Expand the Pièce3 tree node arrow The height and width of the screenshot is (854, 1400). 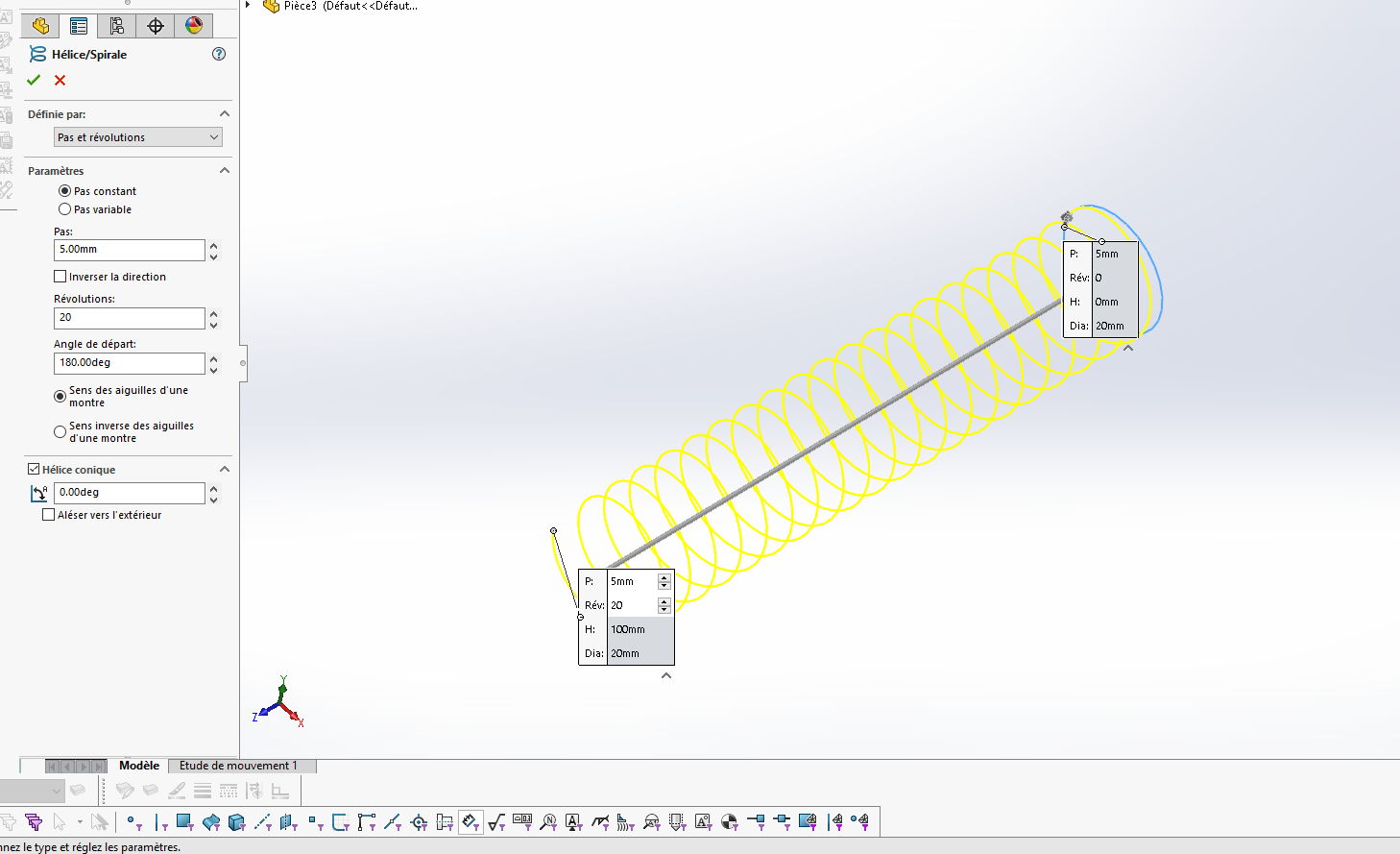248,6
